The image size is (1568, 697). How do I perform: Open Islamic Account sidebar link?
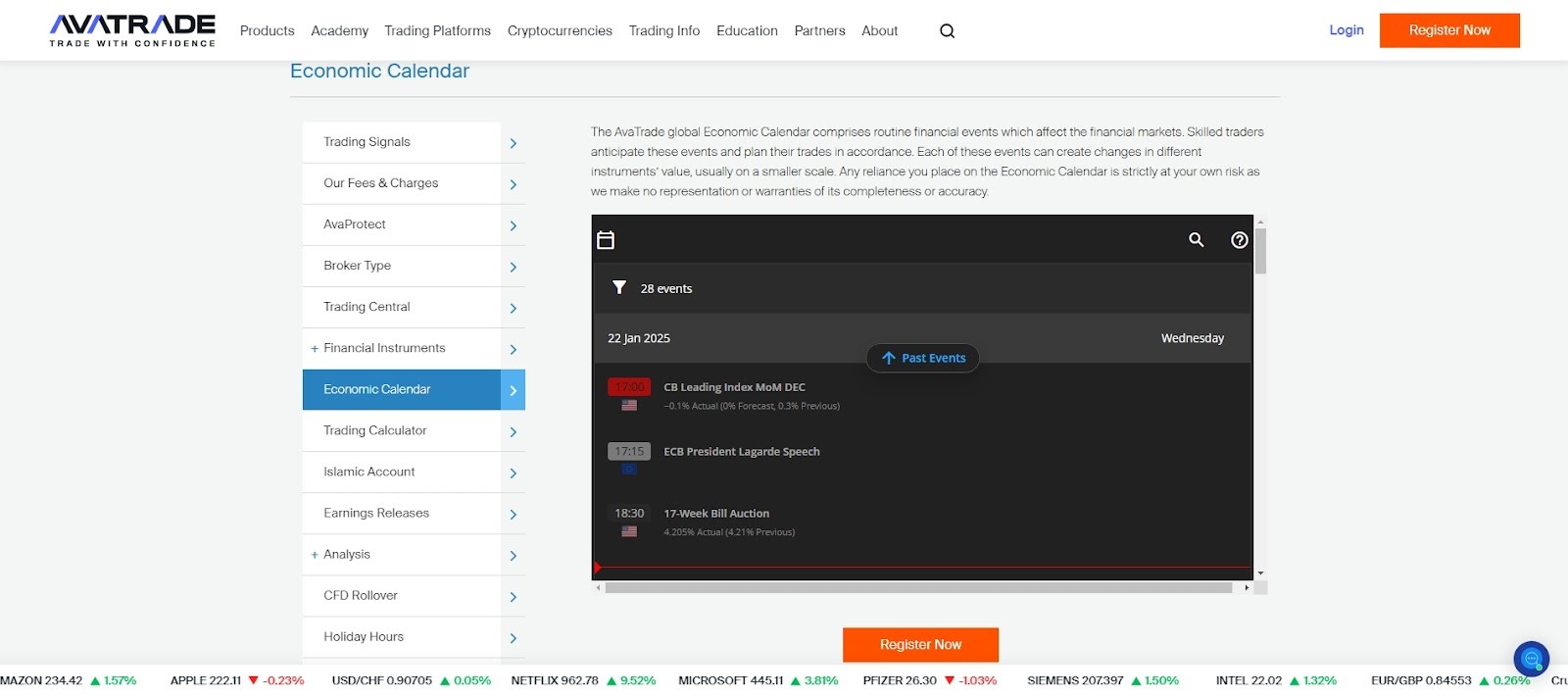(368, 472)
